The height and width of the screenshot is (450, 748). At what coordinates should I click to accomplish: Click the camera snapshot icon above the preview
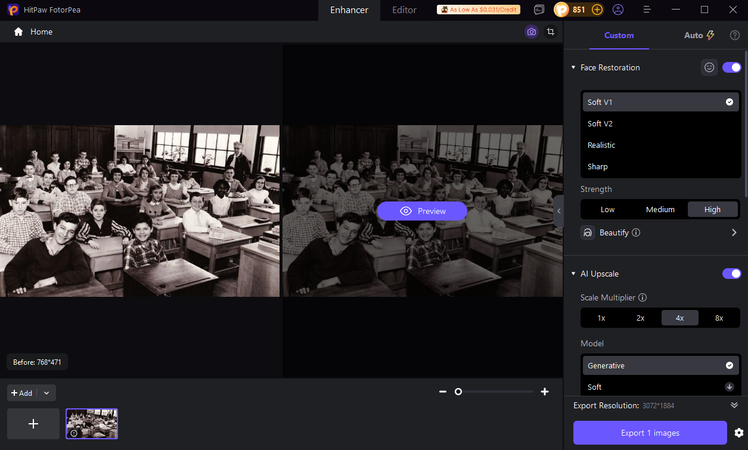pyautogui.click(x=531, y=32)
